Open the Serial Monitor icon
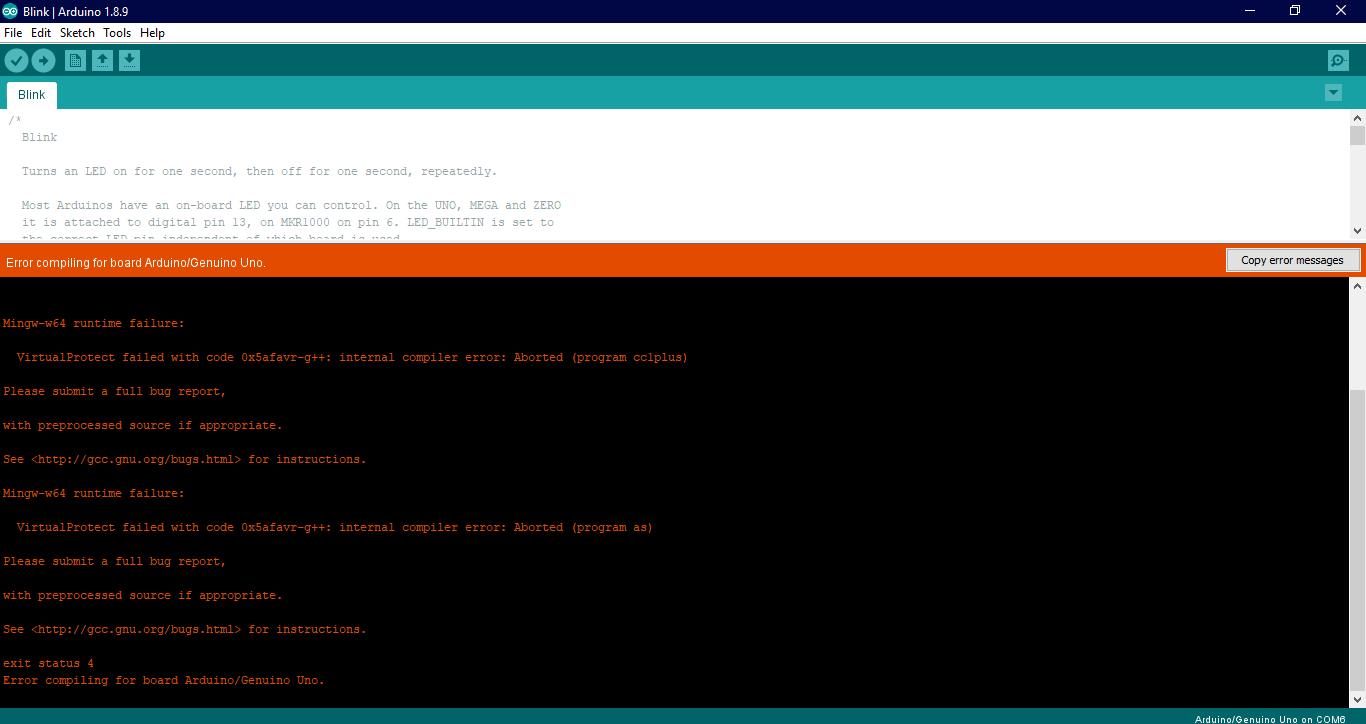The height and width of the screenshot is (724, 1366). pyautogui.click(x=1337, y=60)
